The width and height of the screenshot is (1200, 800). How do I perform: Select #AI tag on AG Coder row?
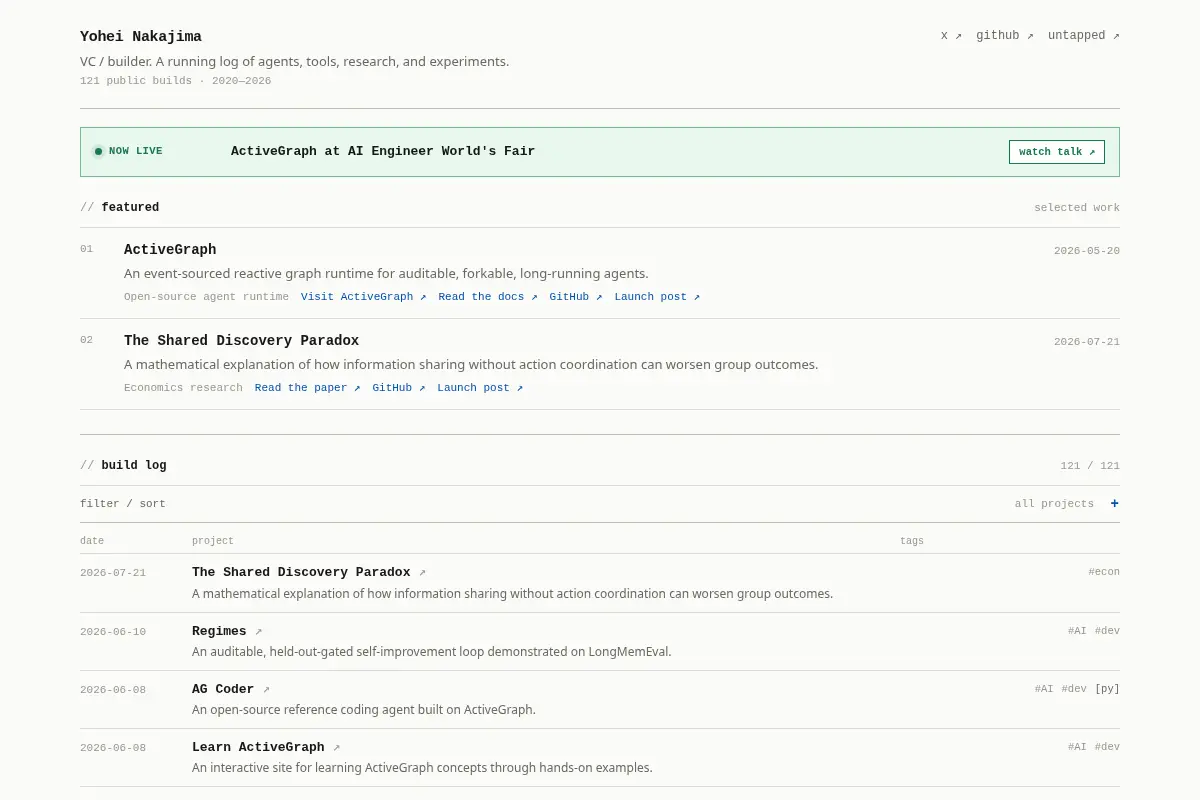point(1044,689)
